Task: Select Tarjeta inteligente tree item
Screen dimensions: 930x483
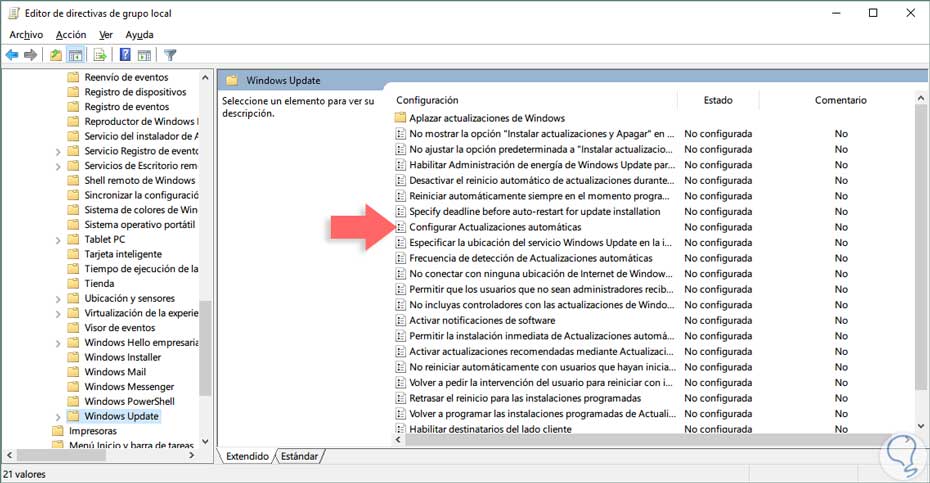Action: 123,254
